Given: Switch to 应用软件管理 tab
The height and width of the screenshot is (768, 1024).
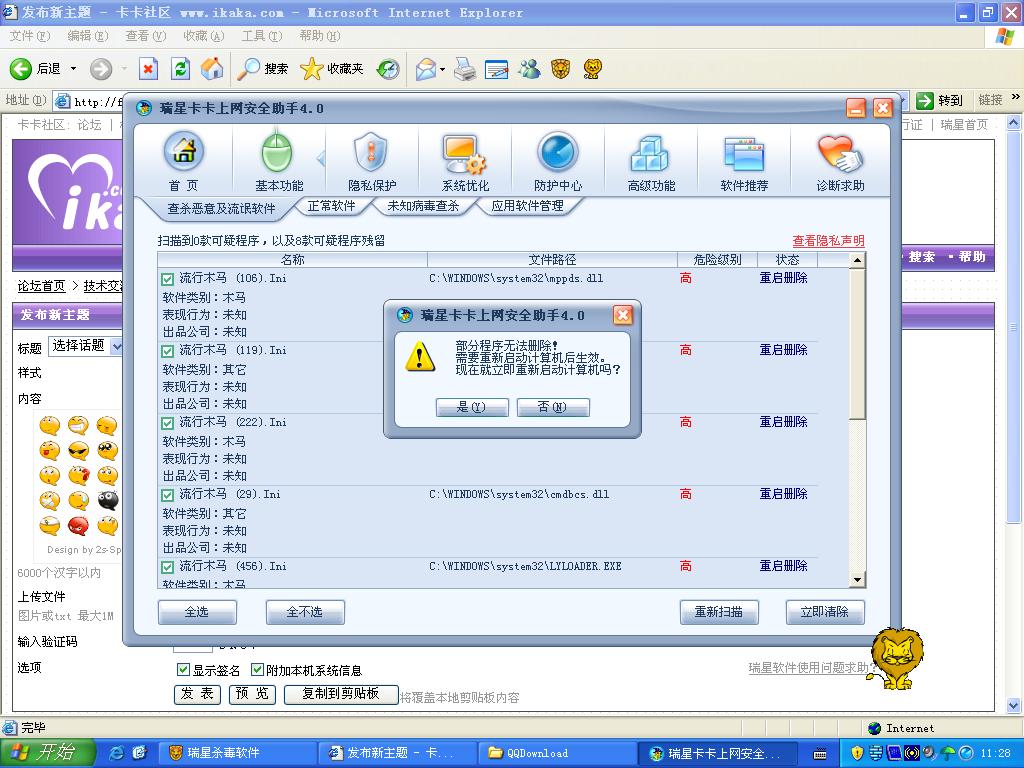Looking at the screenshot, I should [x=527, y=206].
